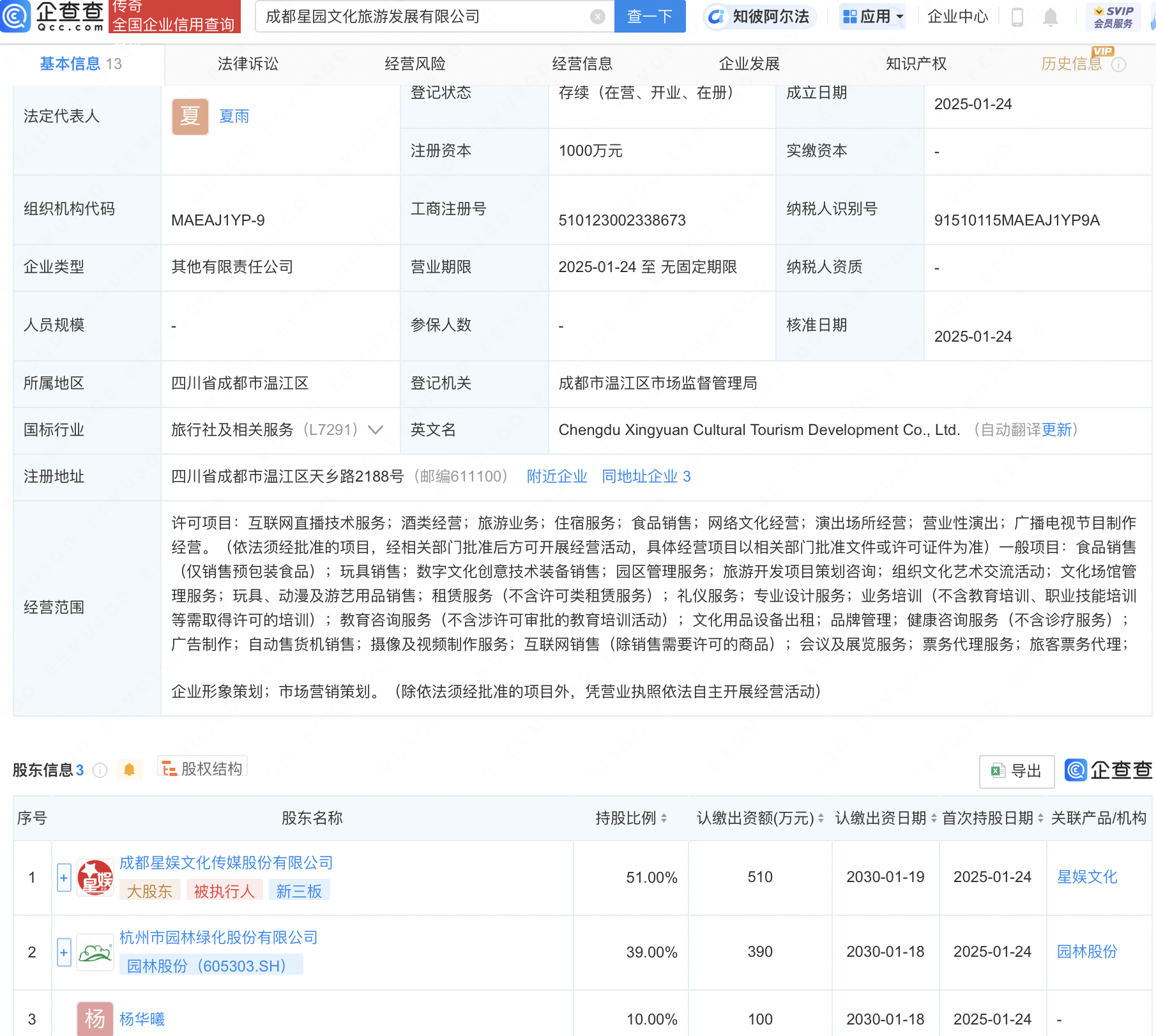Open 企业中心 link in header

957,17
